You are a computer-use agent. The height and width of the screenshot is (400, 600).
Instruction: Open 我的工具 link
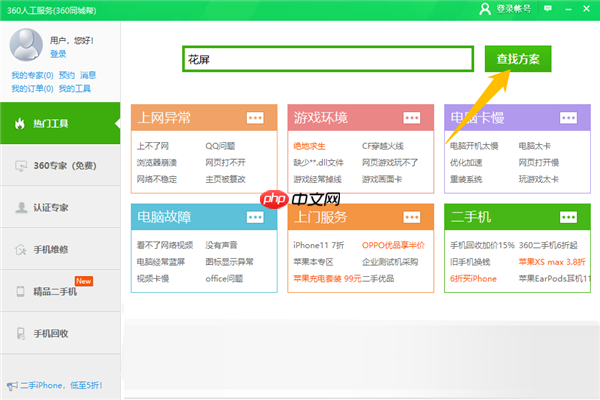click(75, 89)
